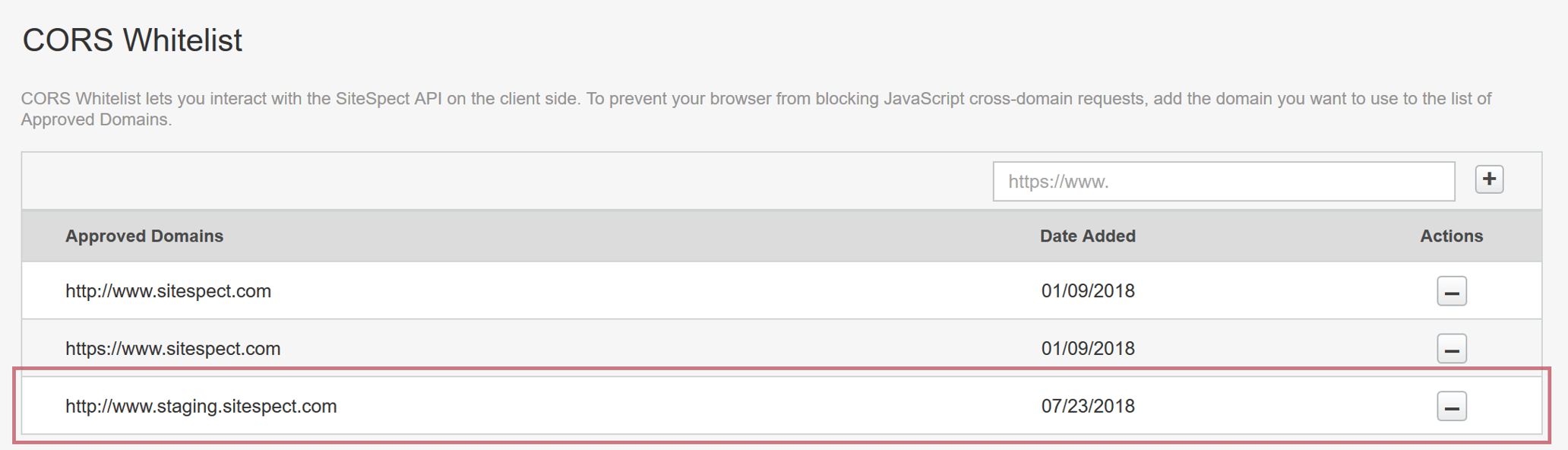Click the plus button to add domain
This screenshot has width=1568, height=450.
(1489, 180)
